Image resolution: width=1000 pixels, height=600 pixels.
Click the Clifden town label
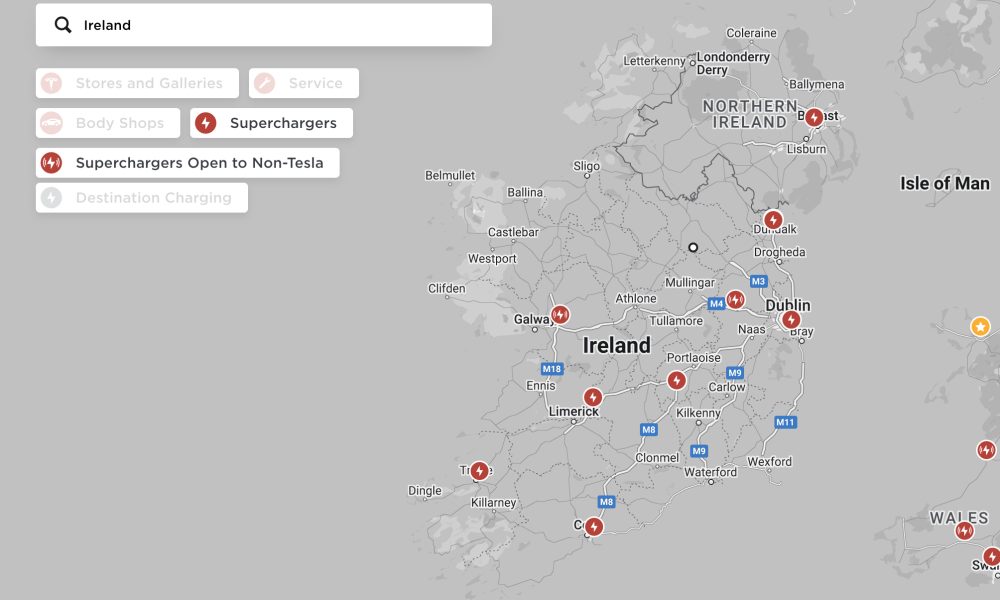point(446,288)
